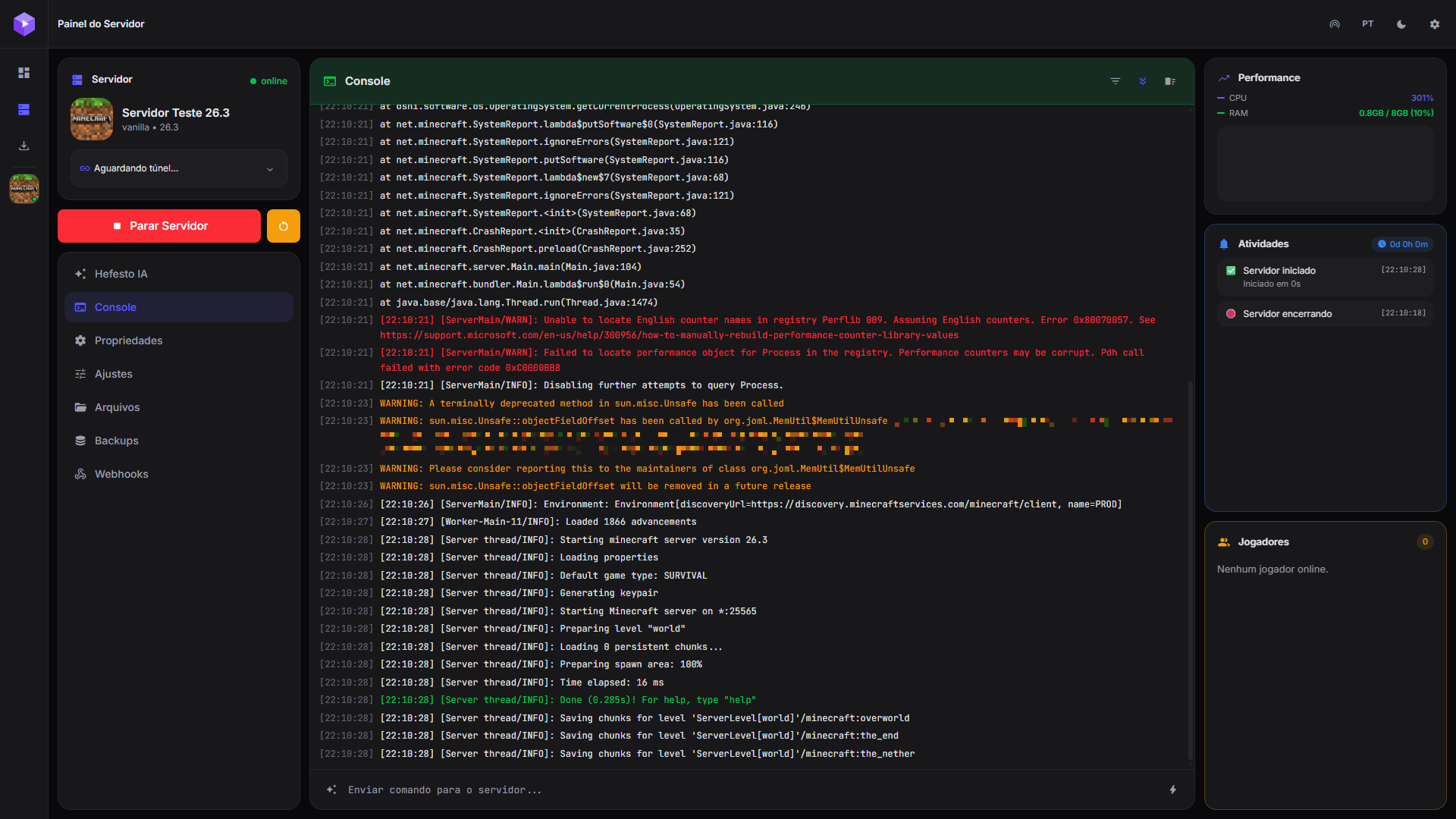
Task: Open the downloads icon in sidebar
Action: click(x=24, y=146)
